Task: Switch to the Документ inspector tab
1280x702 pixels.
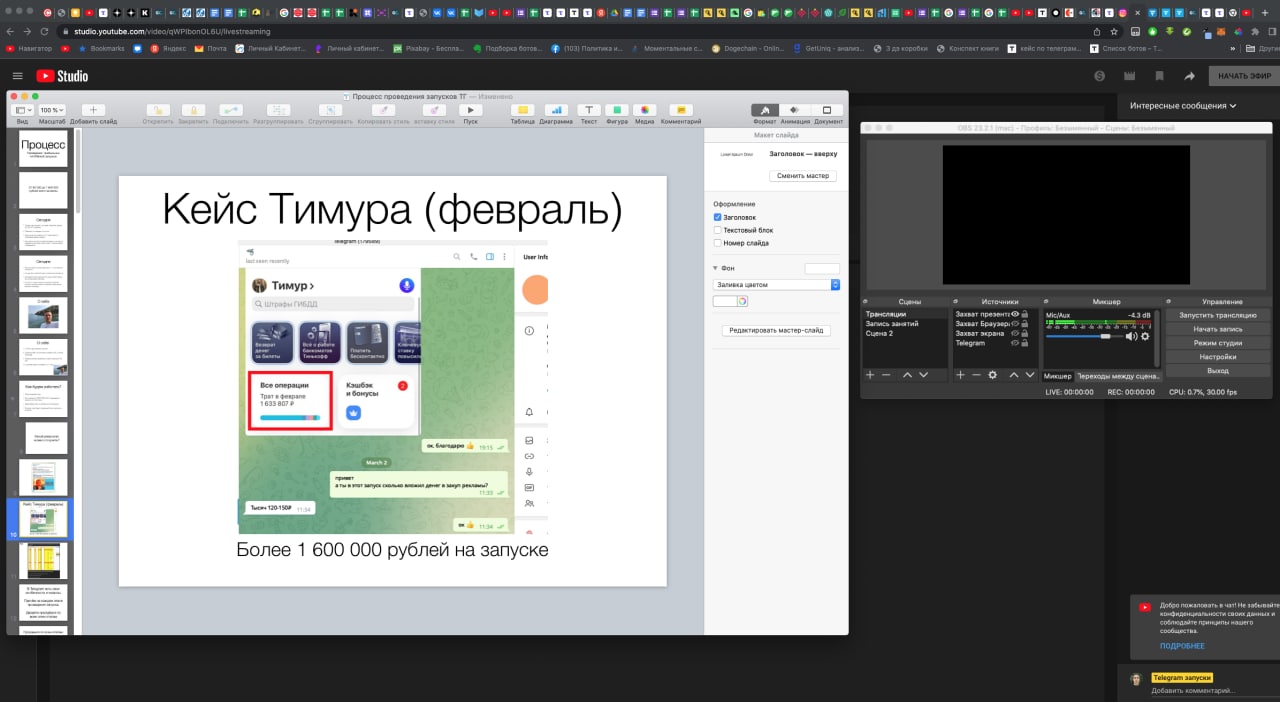Action: pos(827,110)
